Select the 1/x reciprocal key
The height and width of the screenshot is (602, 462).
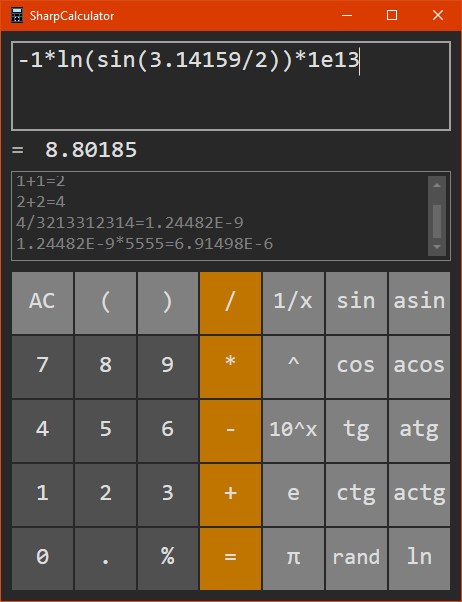click(293, 303)
